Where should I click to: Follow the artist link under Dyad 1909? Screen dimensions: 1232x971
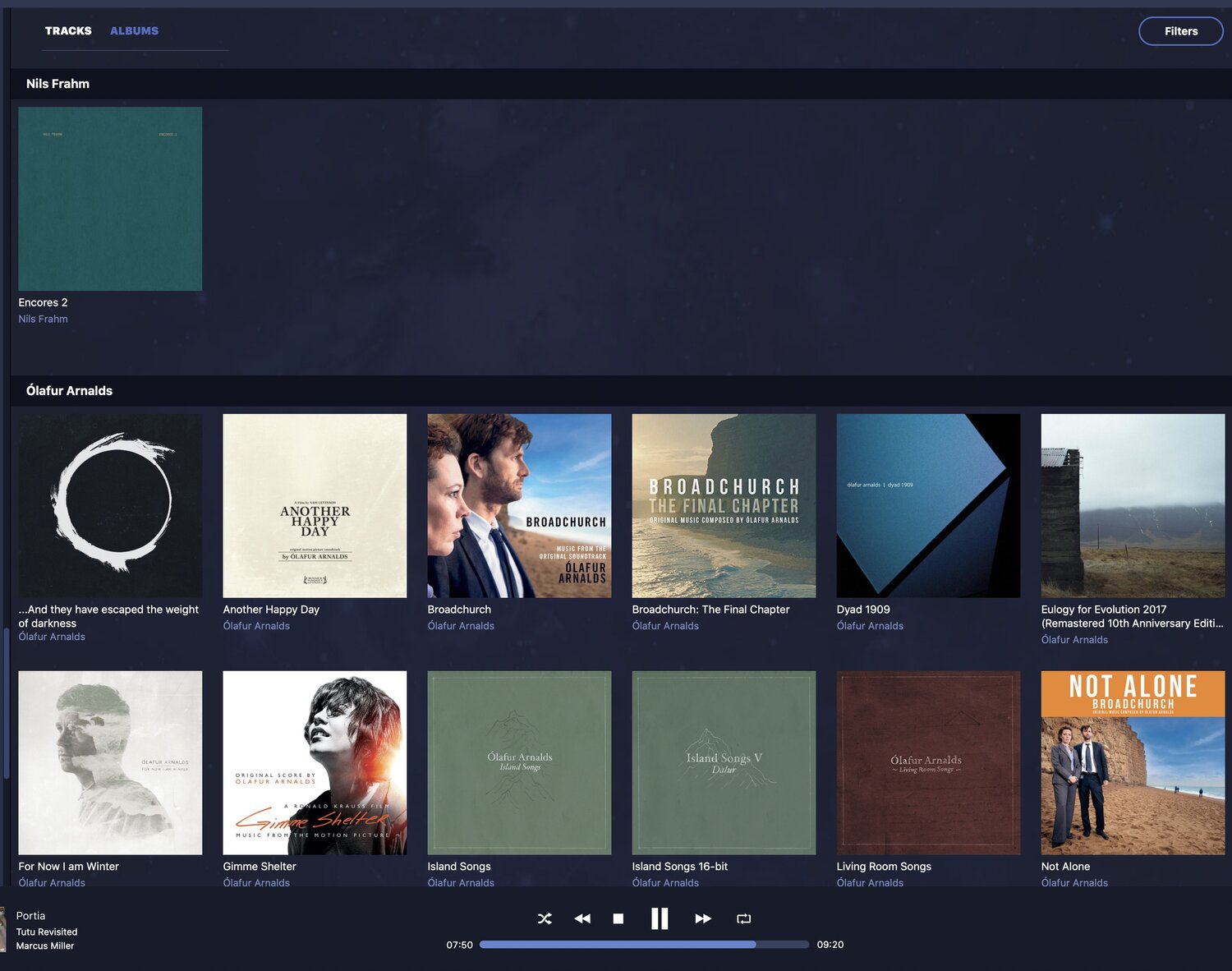click(x=870, y=626)
